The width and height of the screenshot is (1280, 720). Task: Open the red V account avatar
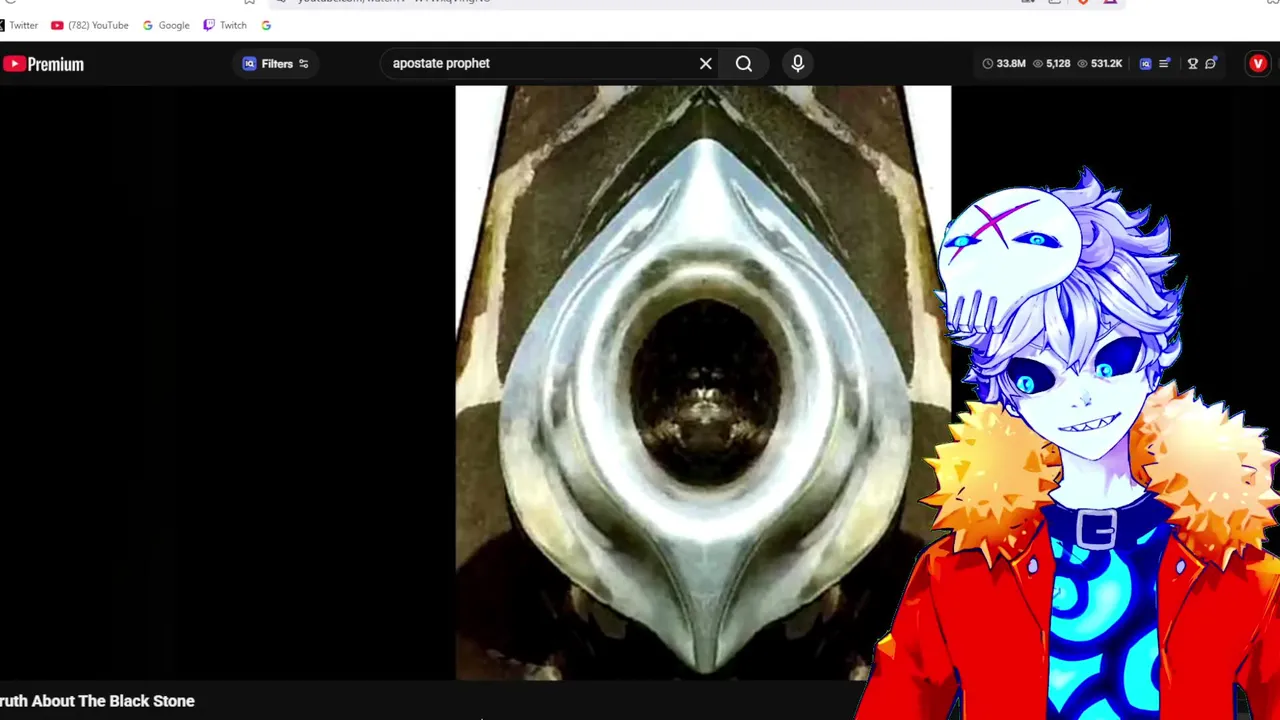pos(1258,63)
